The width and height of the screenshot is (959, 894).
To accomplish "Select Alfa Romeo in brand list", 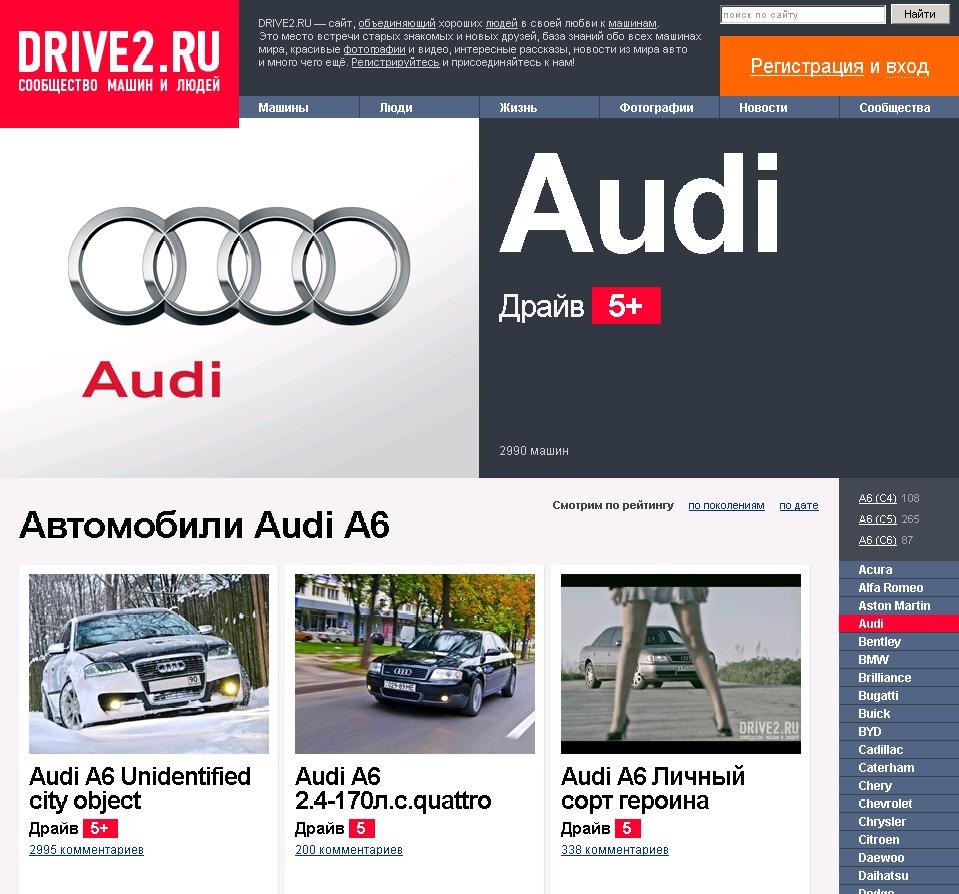I will pyautogui.click(x=899, y=588).
